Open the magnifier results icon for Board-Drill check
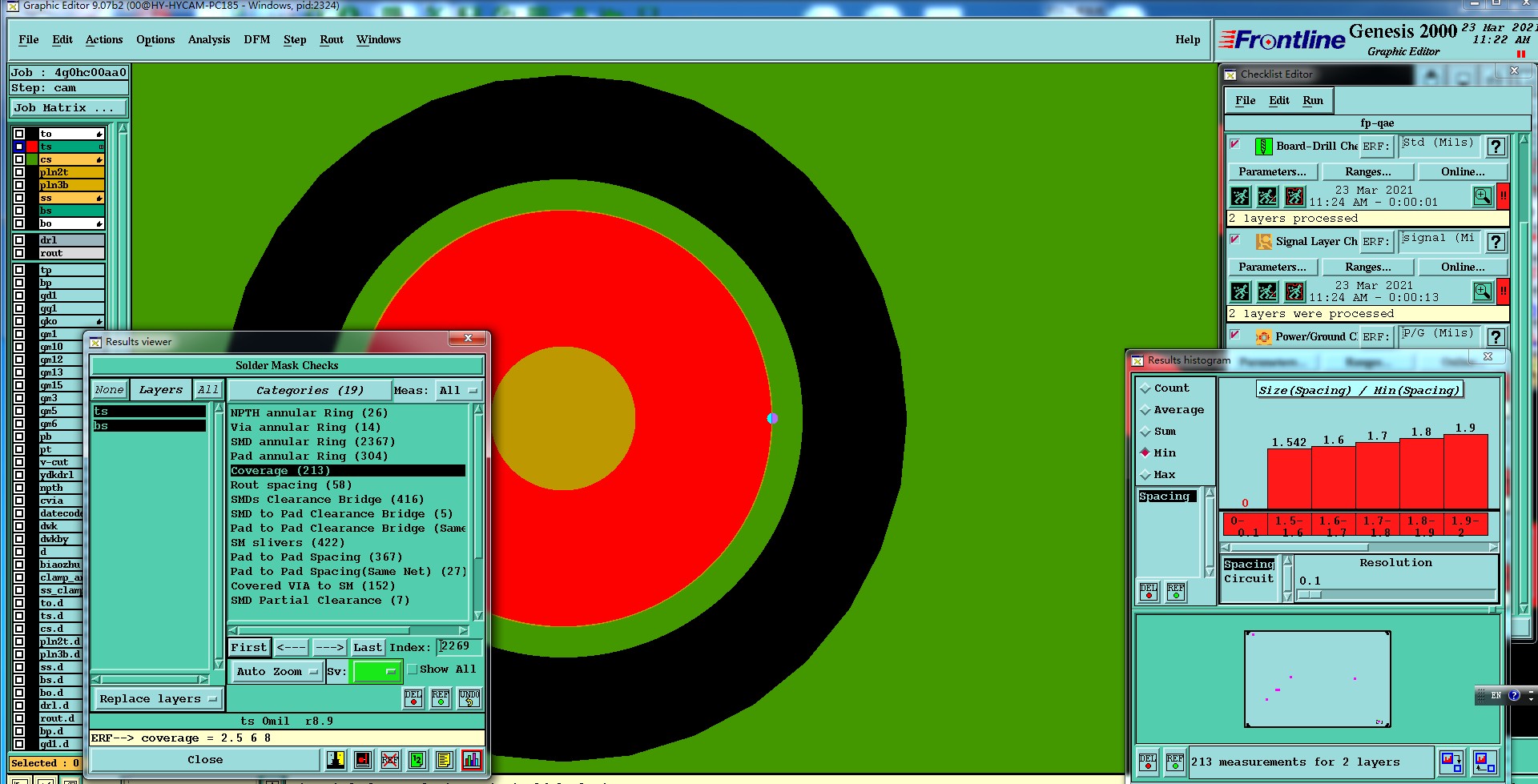This screenshot has height=784, width=1538. (1483, 195)
